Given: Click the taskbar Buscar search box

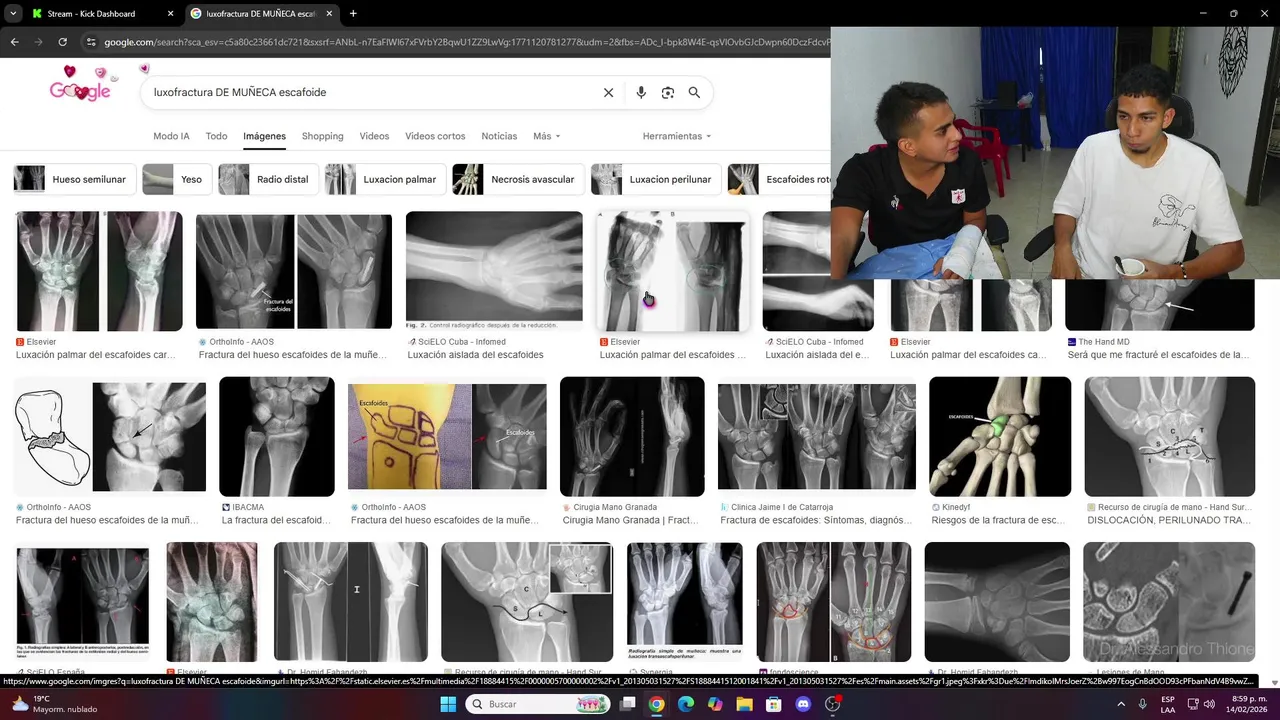Looking at the screenshot, I should pos(539,704).
